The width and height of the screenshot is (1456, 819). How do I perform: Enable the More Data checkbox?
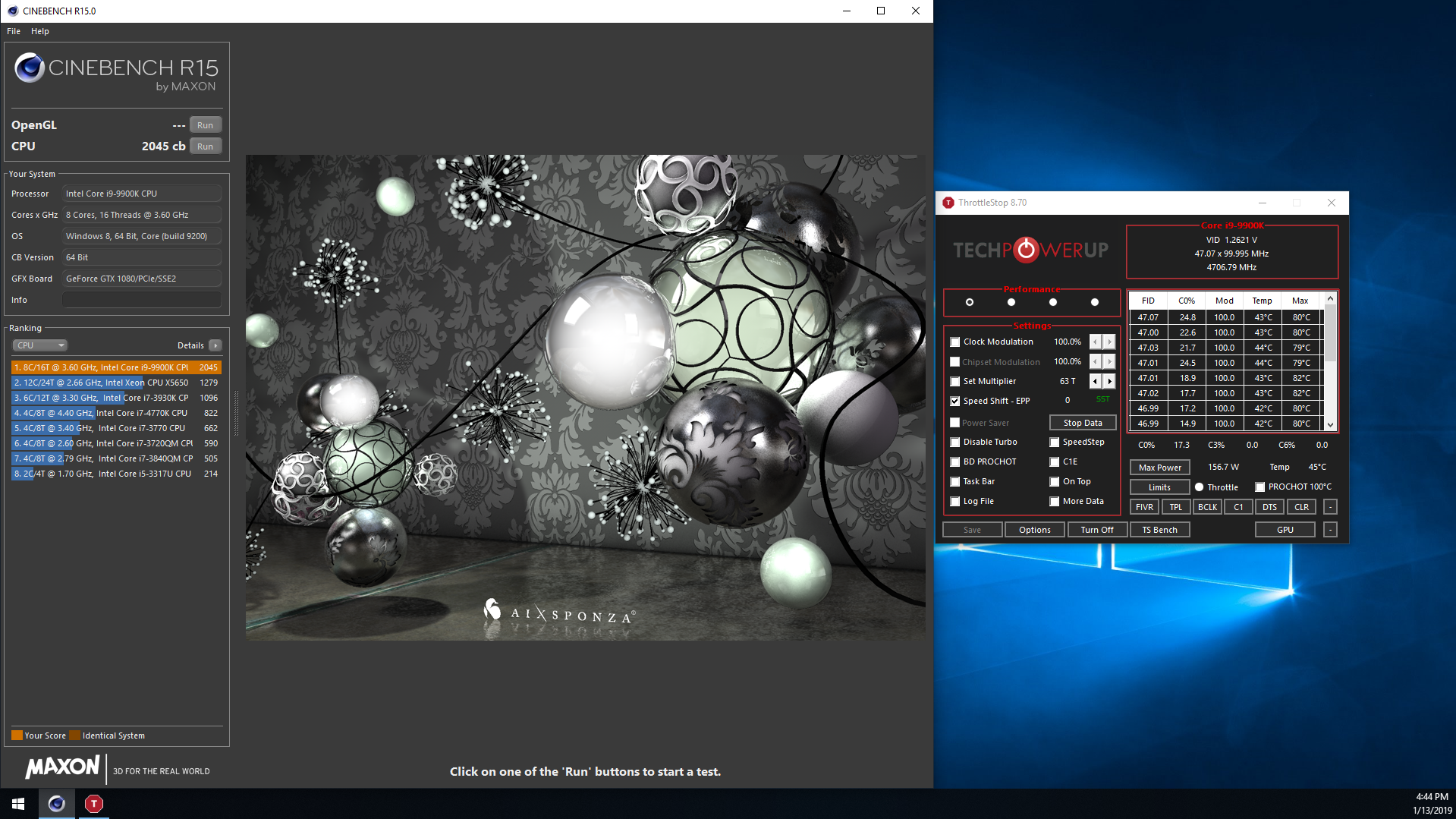pyautogui.click(x=1055, y=502)
